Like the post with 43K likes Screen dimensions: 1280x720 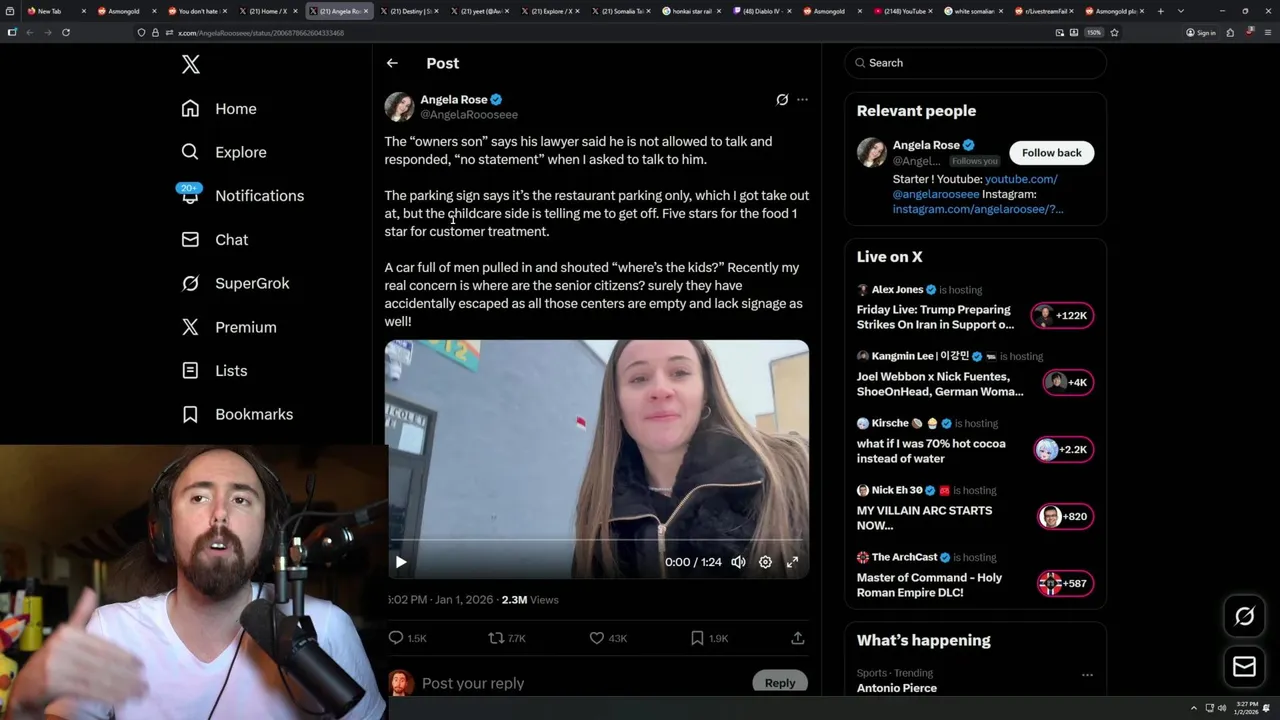pyautogui.click(x=607, y=638)
